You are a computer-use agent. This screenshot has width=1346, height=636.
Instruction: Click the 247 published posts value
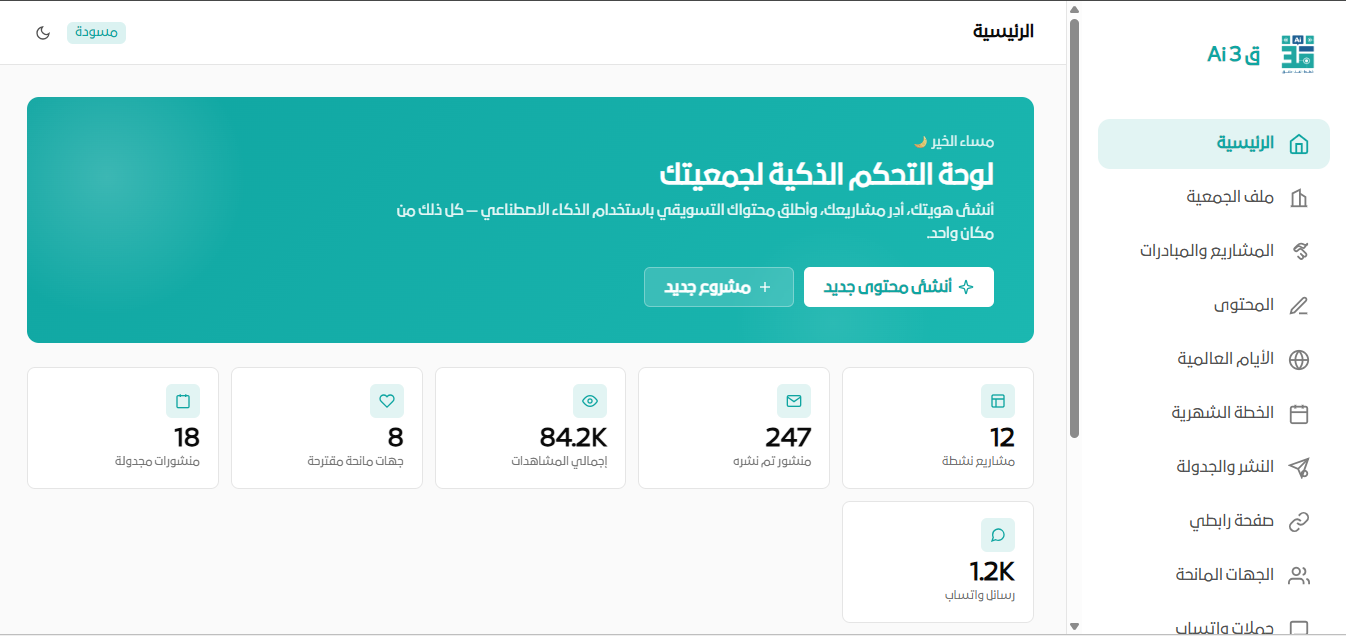click(x=788, y=438)
